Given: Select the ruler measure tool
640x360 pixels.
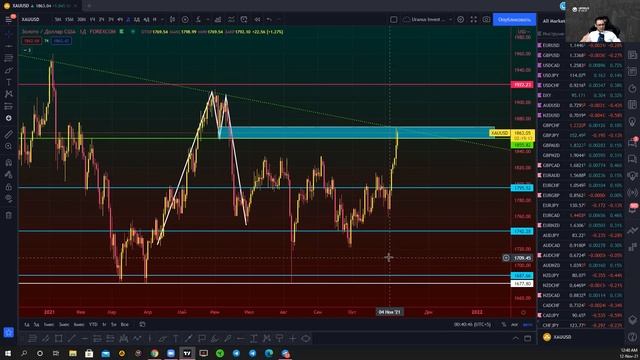Looking at the screenshot, I should tap(9, 134).
